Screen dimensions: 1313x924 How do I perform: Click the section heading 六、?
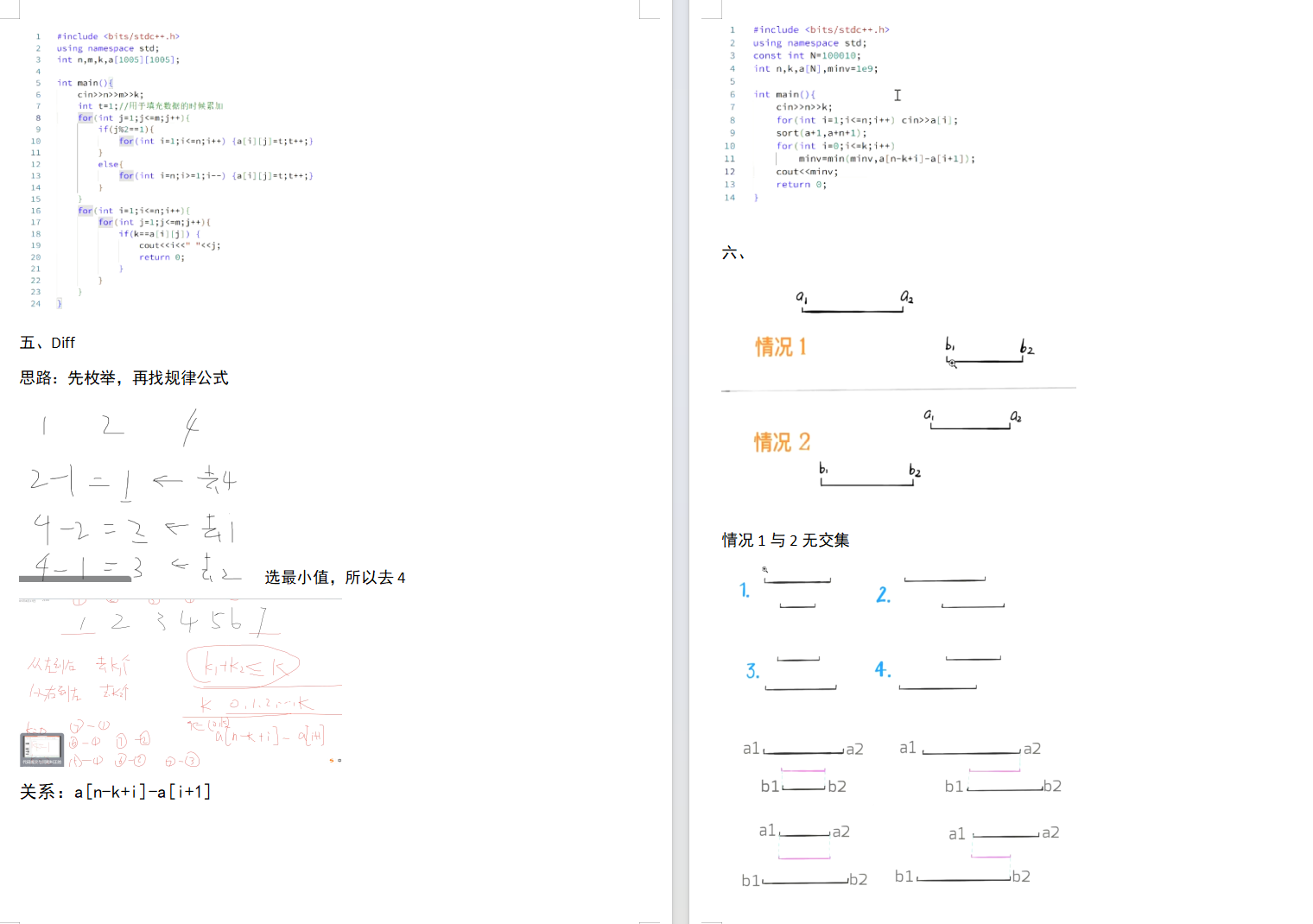733,253
